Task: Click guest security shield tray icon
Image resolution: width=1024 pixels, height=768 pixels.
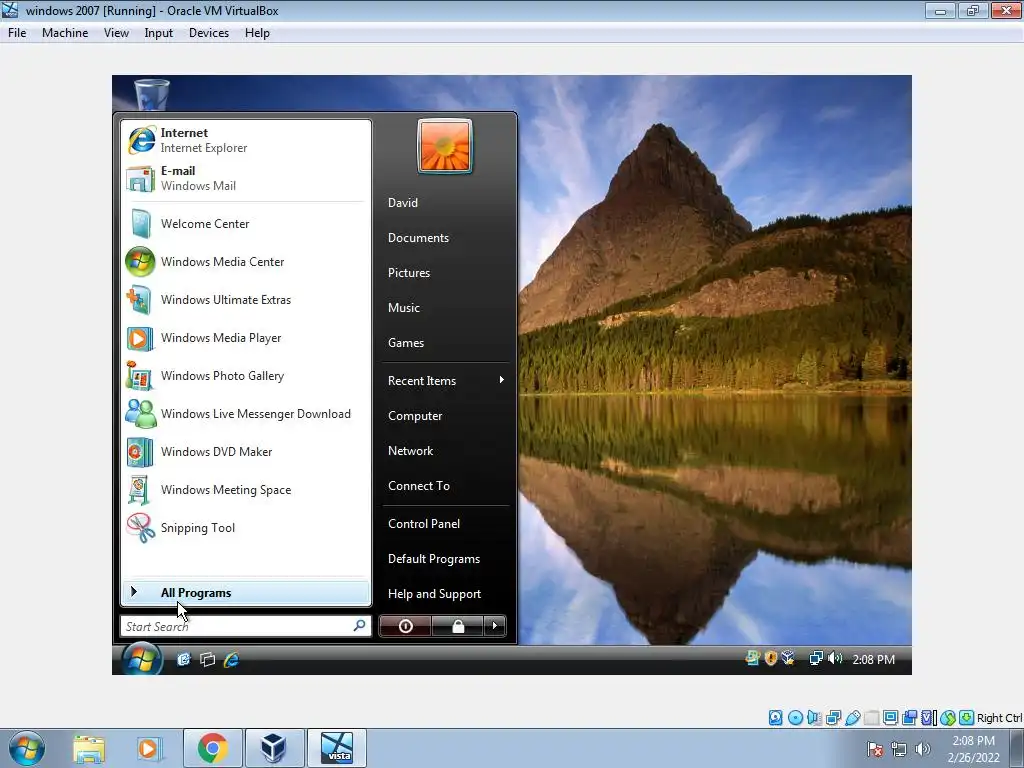Action: (771, 658)
